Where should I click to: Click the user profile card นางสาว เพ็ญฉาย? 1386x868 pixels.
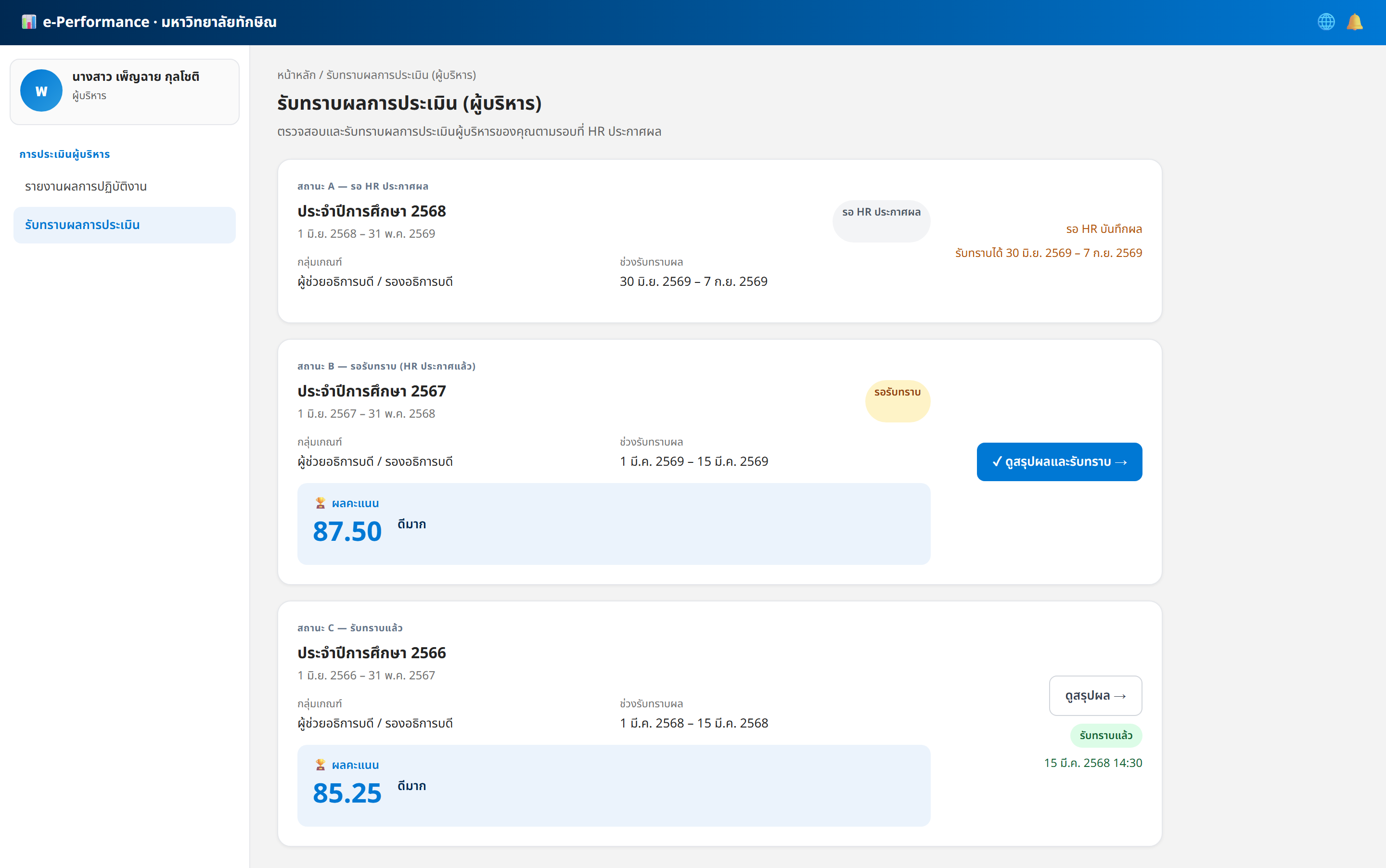(125, 92)
